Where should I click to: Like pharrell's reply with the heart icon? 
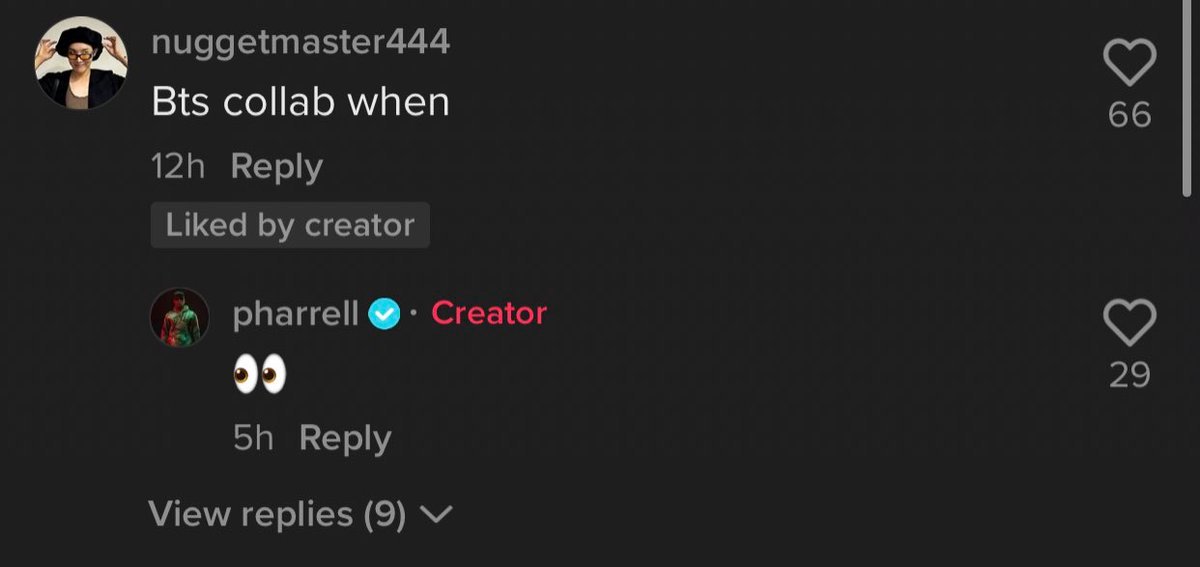pyautogui.click(x=1129, y=322)
